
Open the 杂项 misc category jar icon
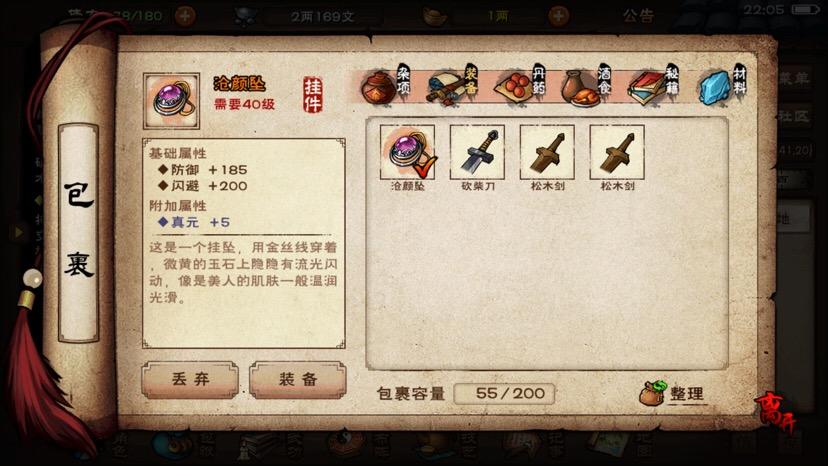click(x=385, y=86)
